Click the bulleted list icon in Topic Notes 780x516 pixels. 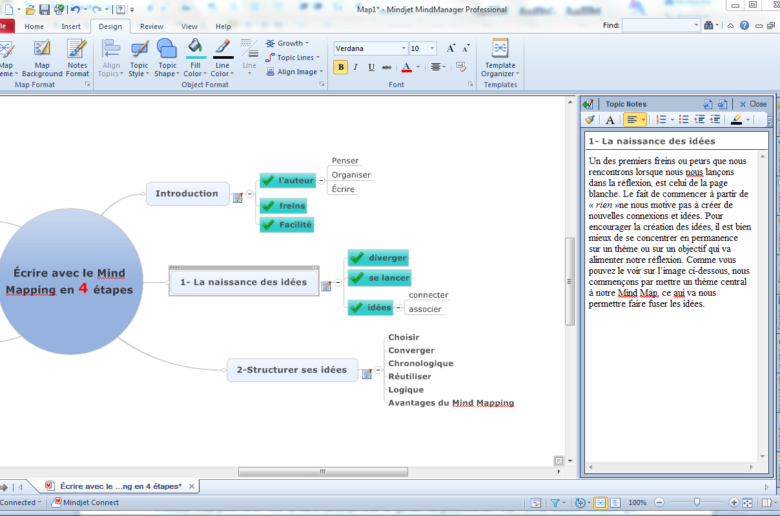pos(684,120)
